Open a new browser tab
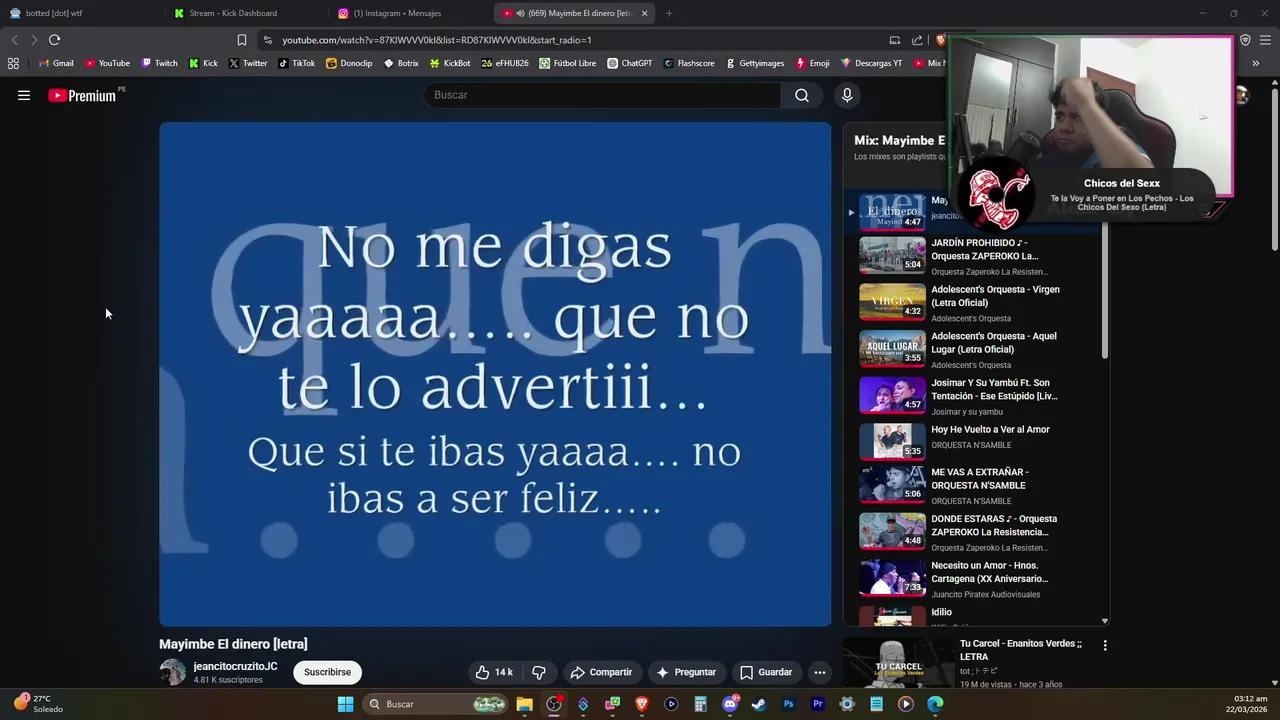Screen dimensions: 1280x720 pyautogui.click(x=669, y=13)
